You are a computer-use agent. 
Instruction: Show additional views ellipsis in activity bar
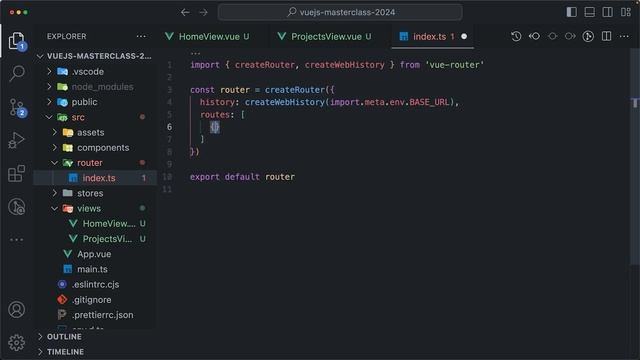tap(16, 240)
